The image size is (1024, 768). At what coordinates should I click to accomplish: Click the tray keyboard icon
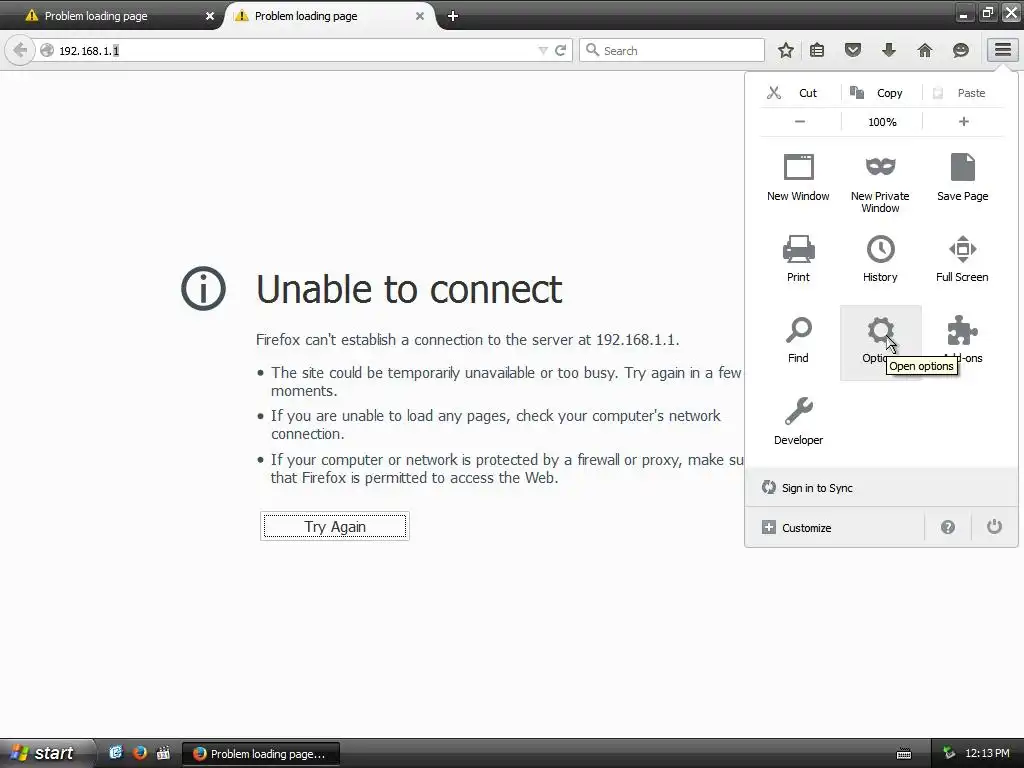[904, 754]
